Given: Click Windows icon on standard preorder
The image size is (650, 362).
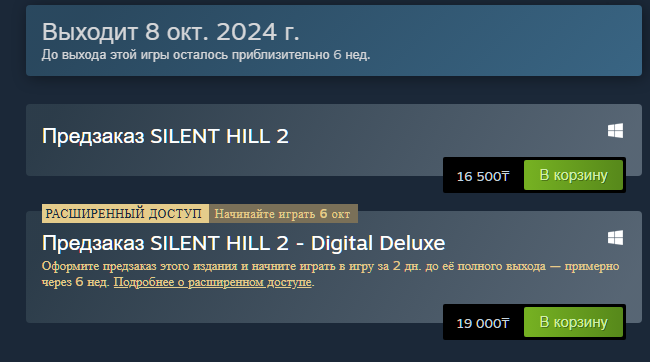Looking at the screenshot, I should click(x=615, y=131).
